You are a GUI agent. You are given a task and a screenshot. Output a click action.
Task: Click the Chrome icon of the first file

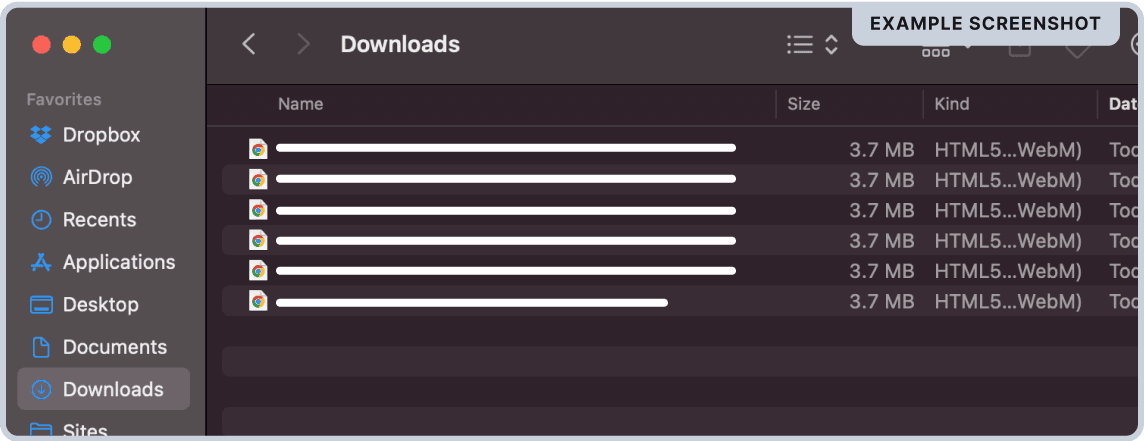coord(258,149)
